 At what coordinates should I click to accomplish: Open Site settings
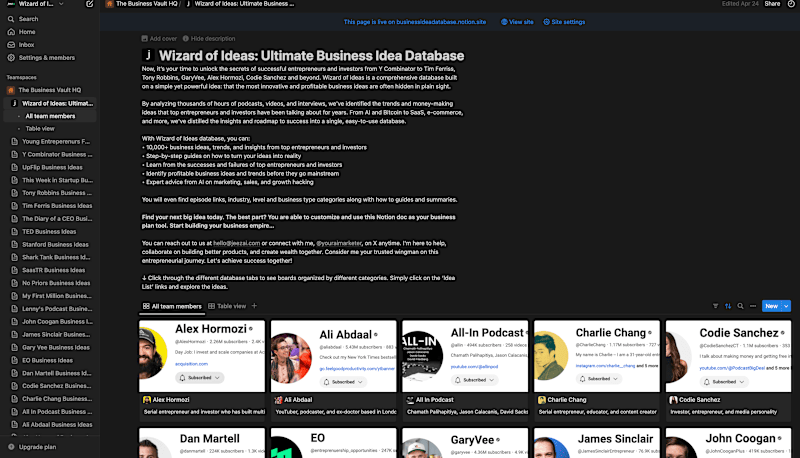pos(564,22)
